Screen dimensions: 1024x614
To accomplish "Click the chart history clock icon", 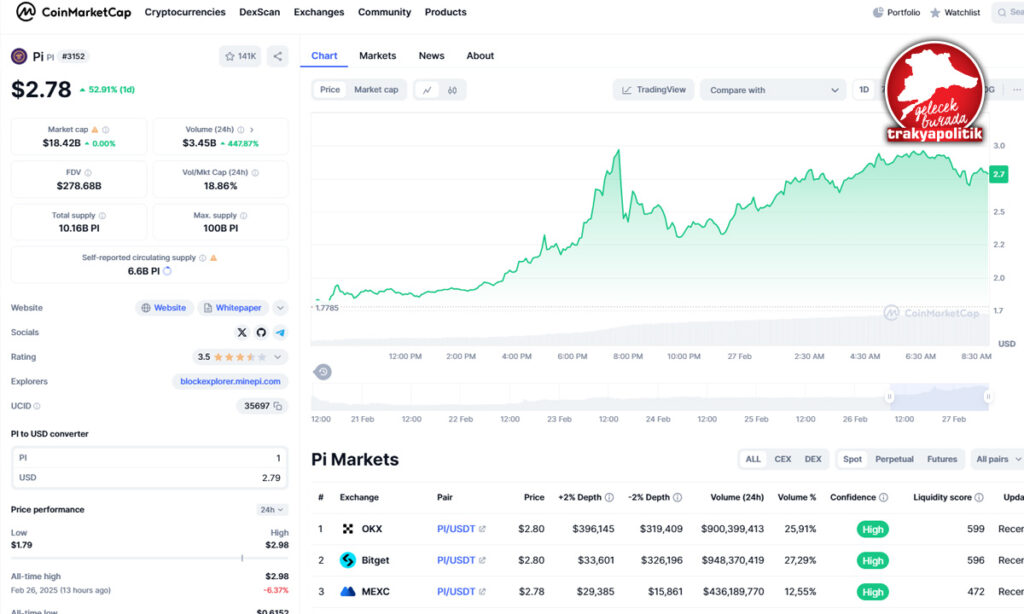I will tap(322, 372).
